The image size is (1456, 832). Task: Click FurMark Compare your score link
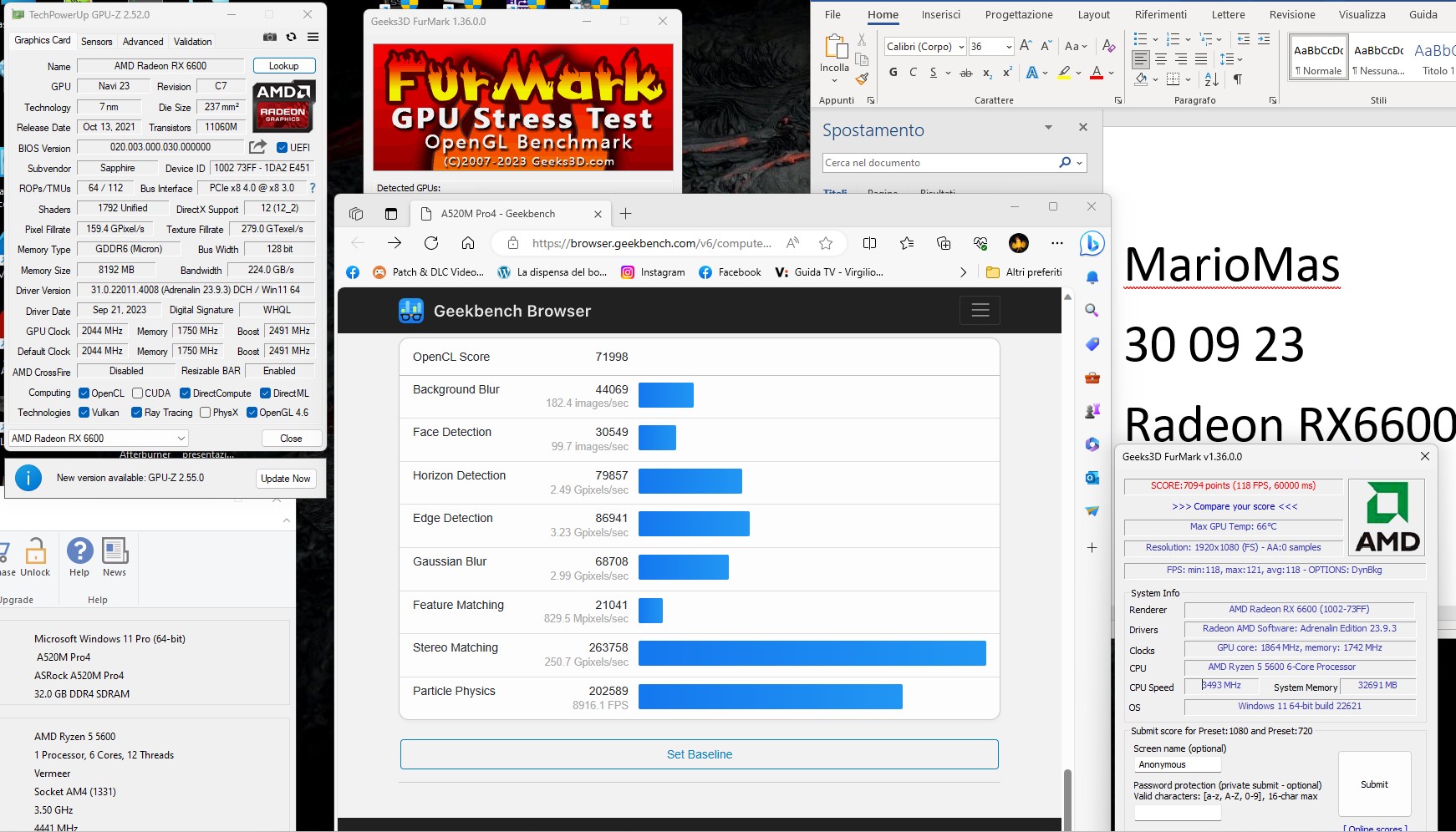coord(1235,506)
